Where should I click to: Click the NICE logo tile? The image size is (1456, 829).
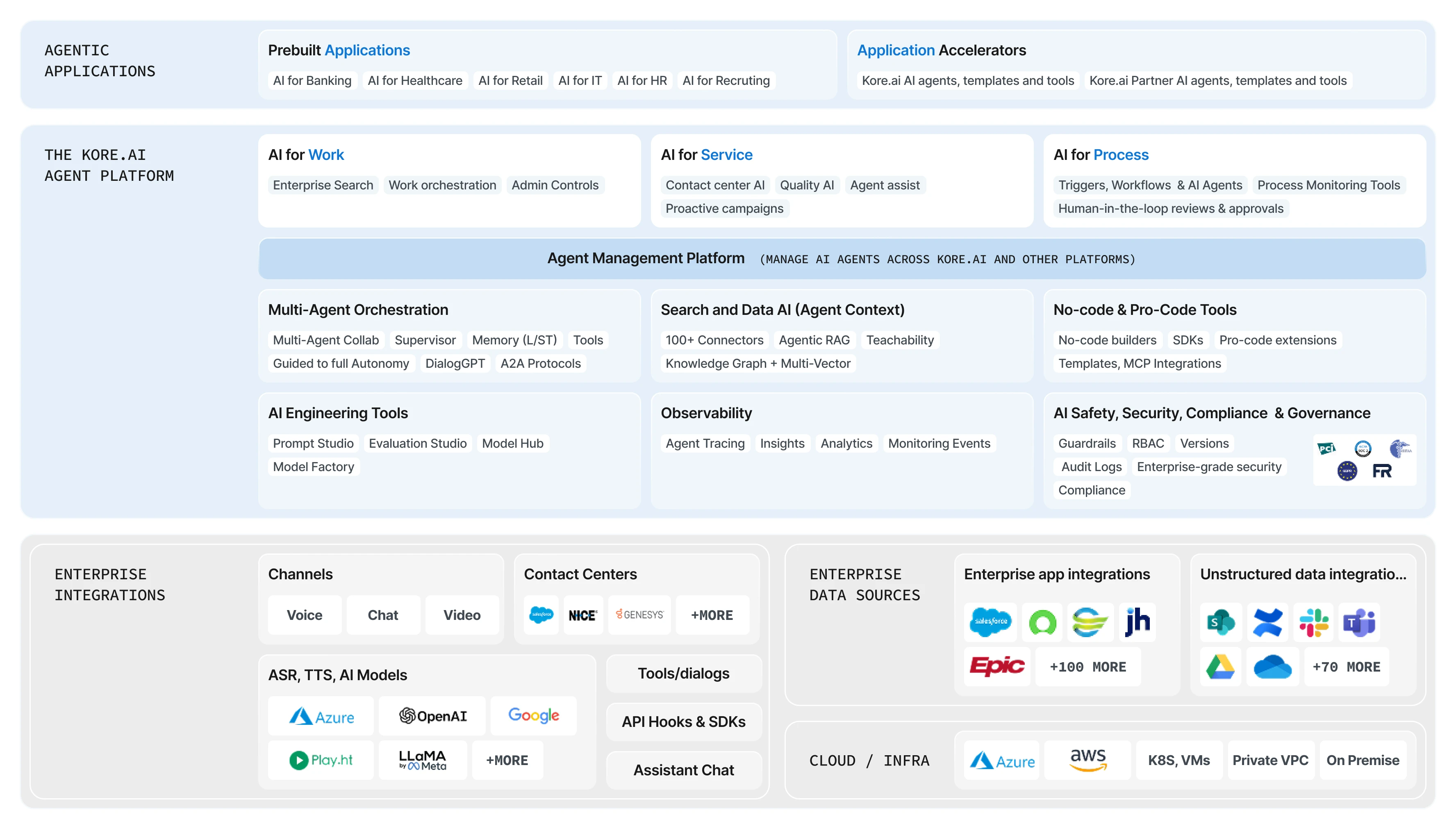coord(582,615)
